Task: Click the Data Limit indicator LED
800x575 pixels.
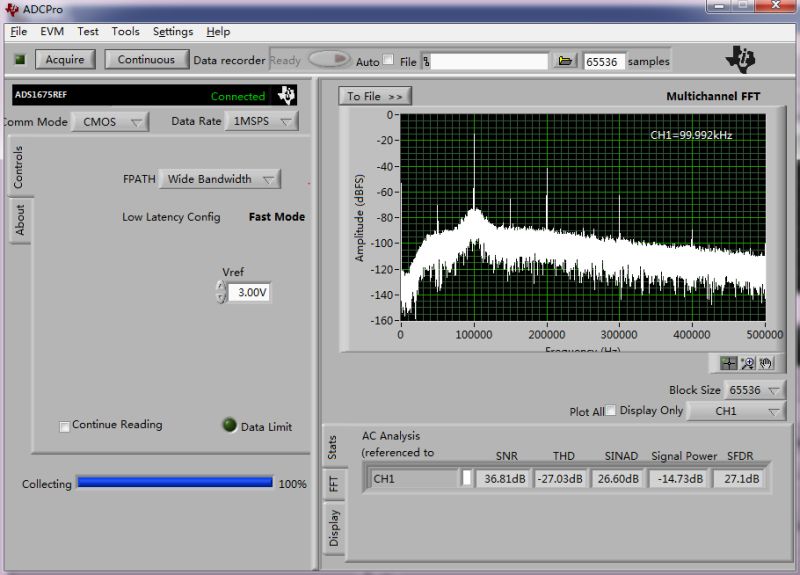Action: (229, 425)
